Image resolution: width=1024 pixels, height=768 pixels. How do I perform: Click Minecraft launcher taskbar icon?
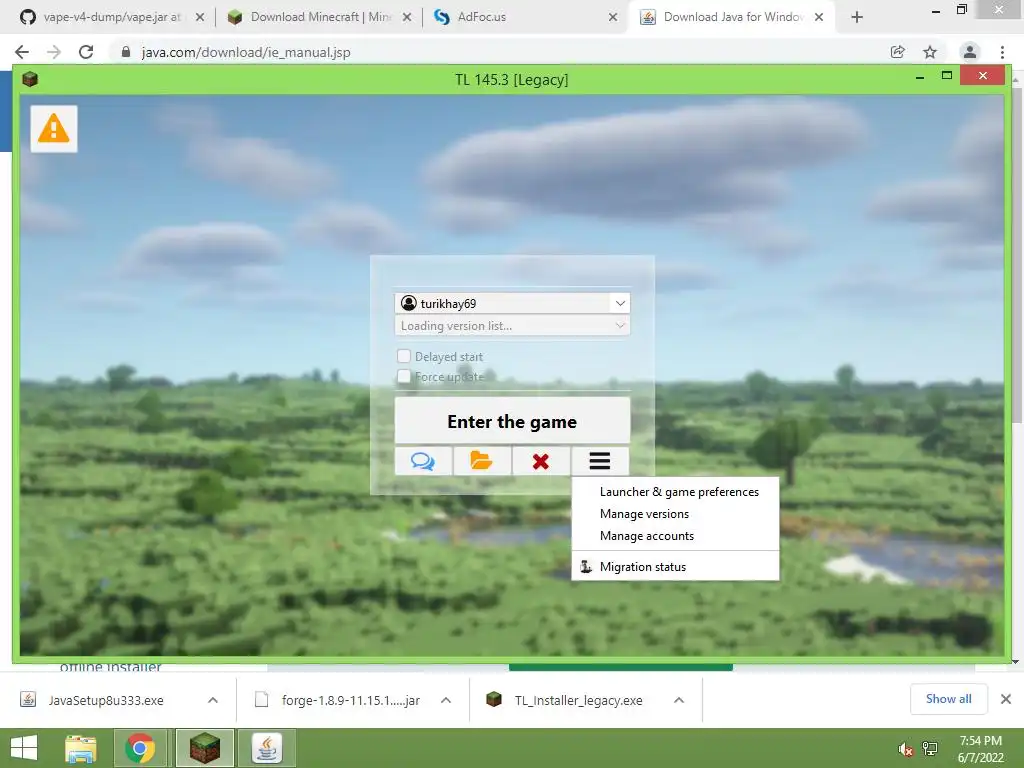click(x=205, y=748)
